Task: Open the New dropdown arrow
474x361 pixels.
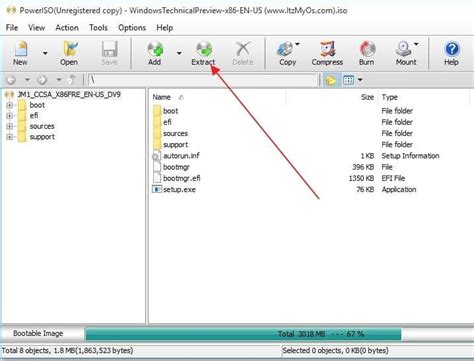Action: [x=45, y=53]
